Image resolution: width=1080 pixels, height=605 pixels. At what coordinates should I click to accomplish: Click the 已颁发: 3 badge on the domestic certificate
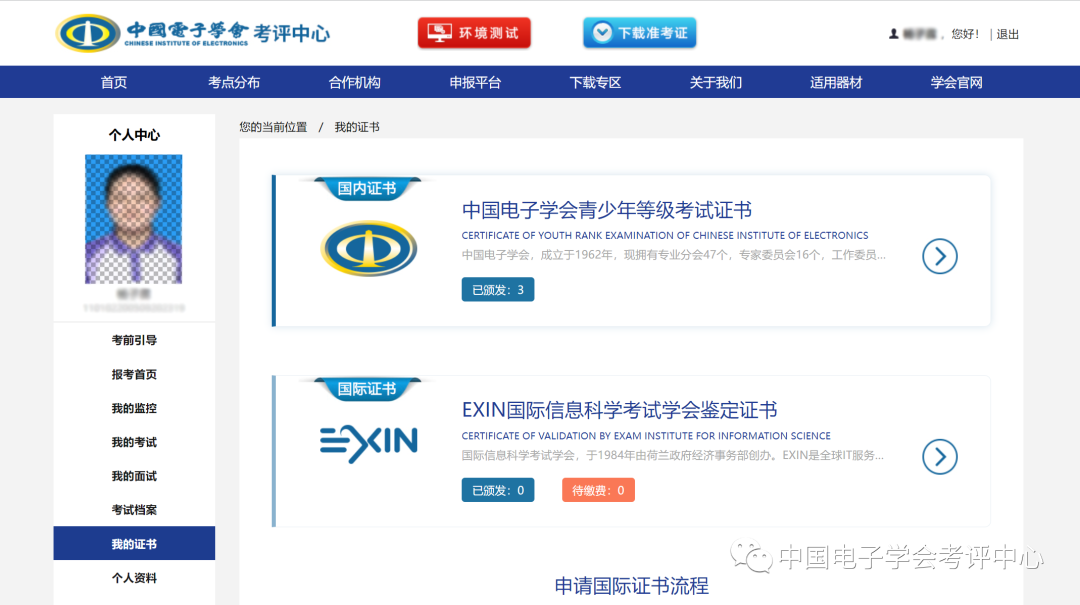pos(497,288)
